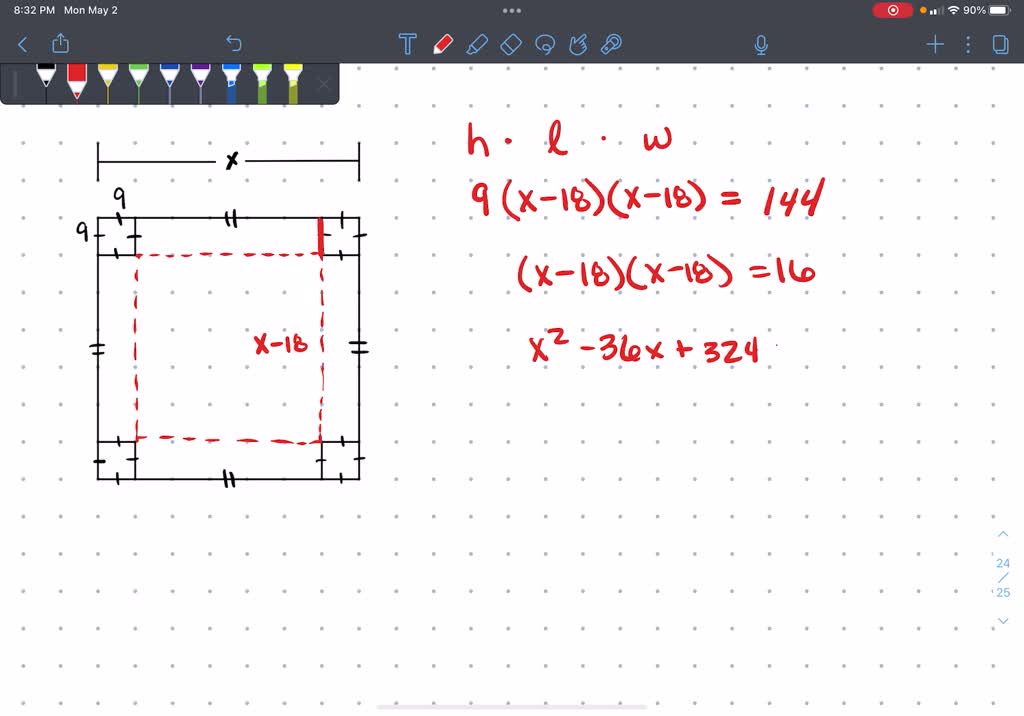Image resolution: width=1024 pixels, height=716 pixels.
Task: Open the Tape tool
Action: [612, 44]
